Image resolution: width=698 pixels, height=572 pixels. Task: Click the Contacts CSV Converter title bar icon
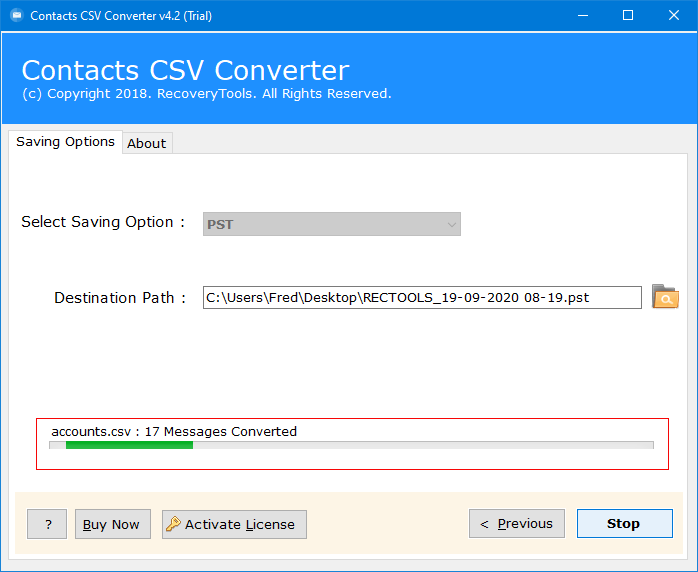17,16
